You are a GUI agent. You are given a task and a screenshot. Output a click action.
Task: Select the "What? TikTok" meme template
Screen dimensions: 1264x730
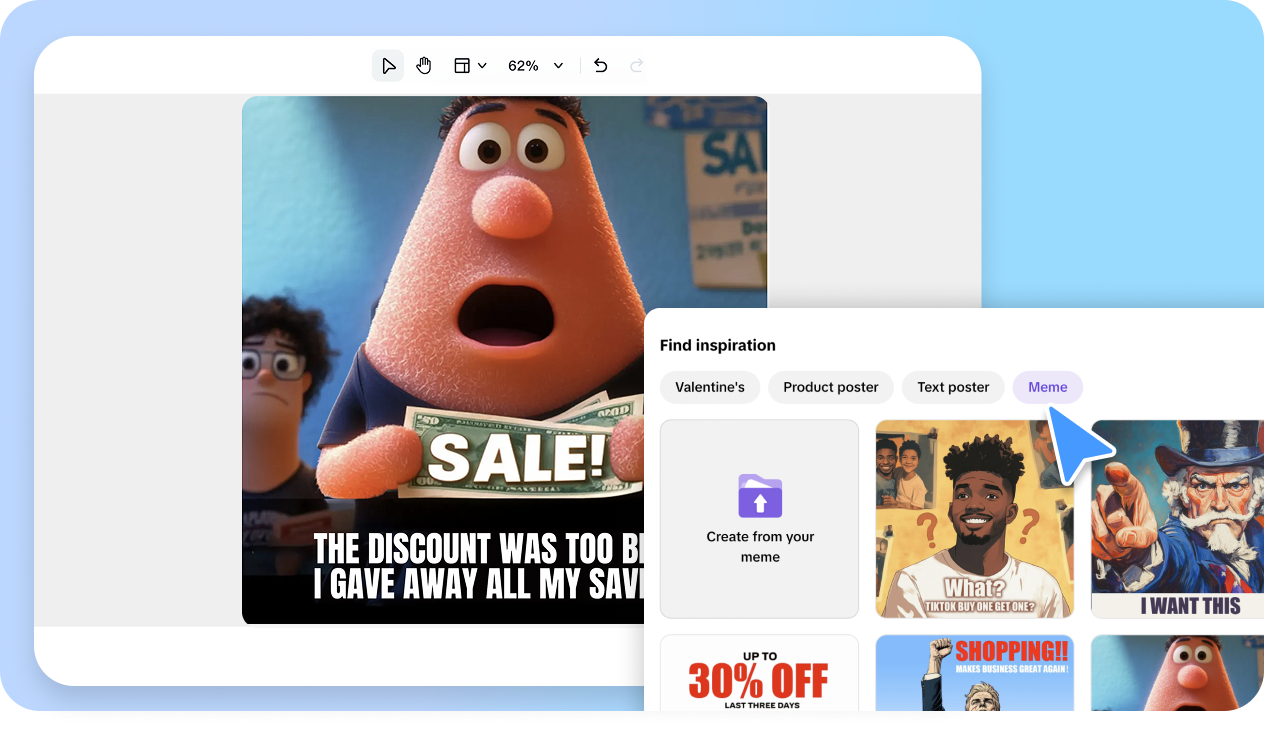[x=974, y=518]
